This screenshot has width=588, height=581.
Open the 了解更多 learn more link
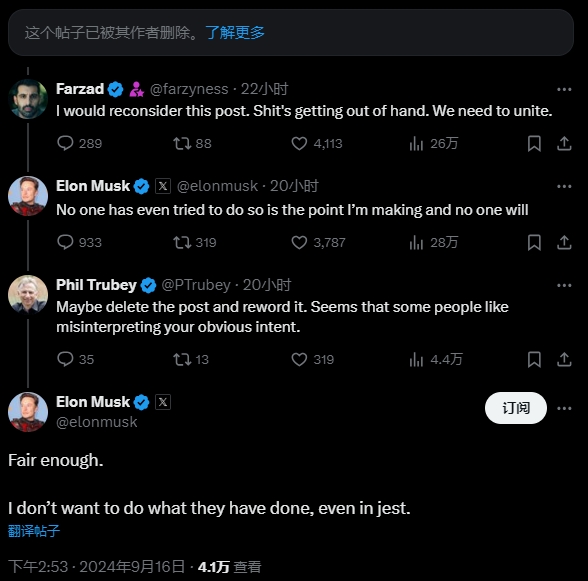(235, 33)
